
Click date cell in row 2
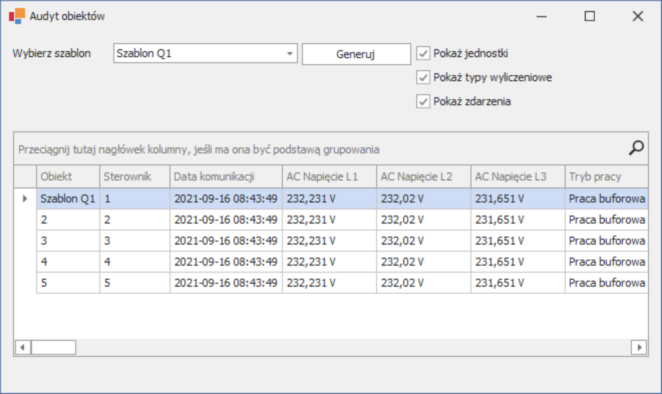click(226, 220)
